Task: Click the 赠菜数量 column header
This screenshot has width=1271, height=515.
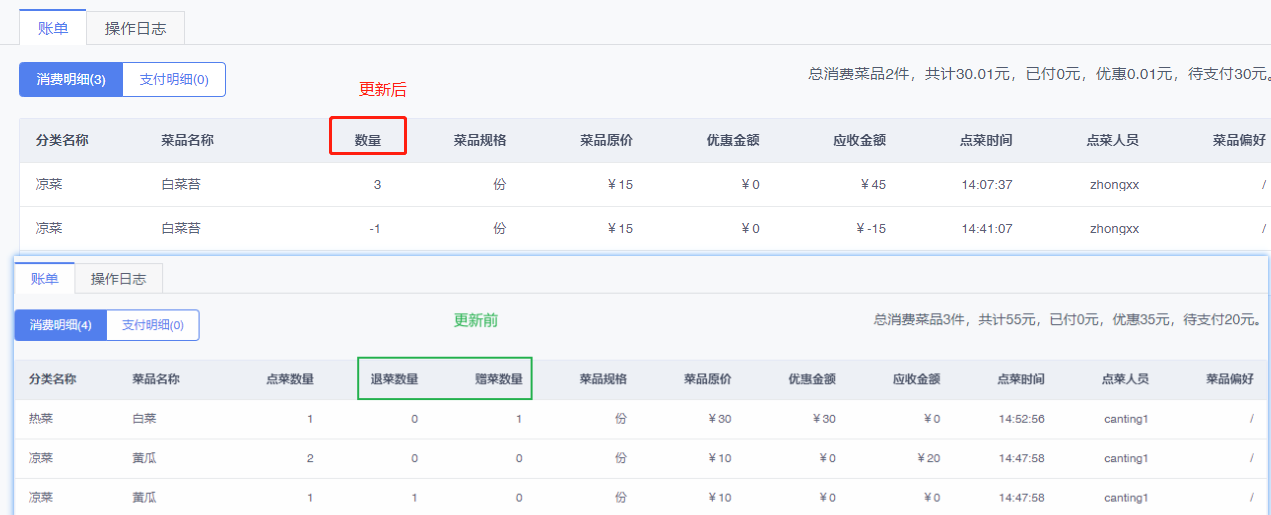Action: tap(499, 380)
